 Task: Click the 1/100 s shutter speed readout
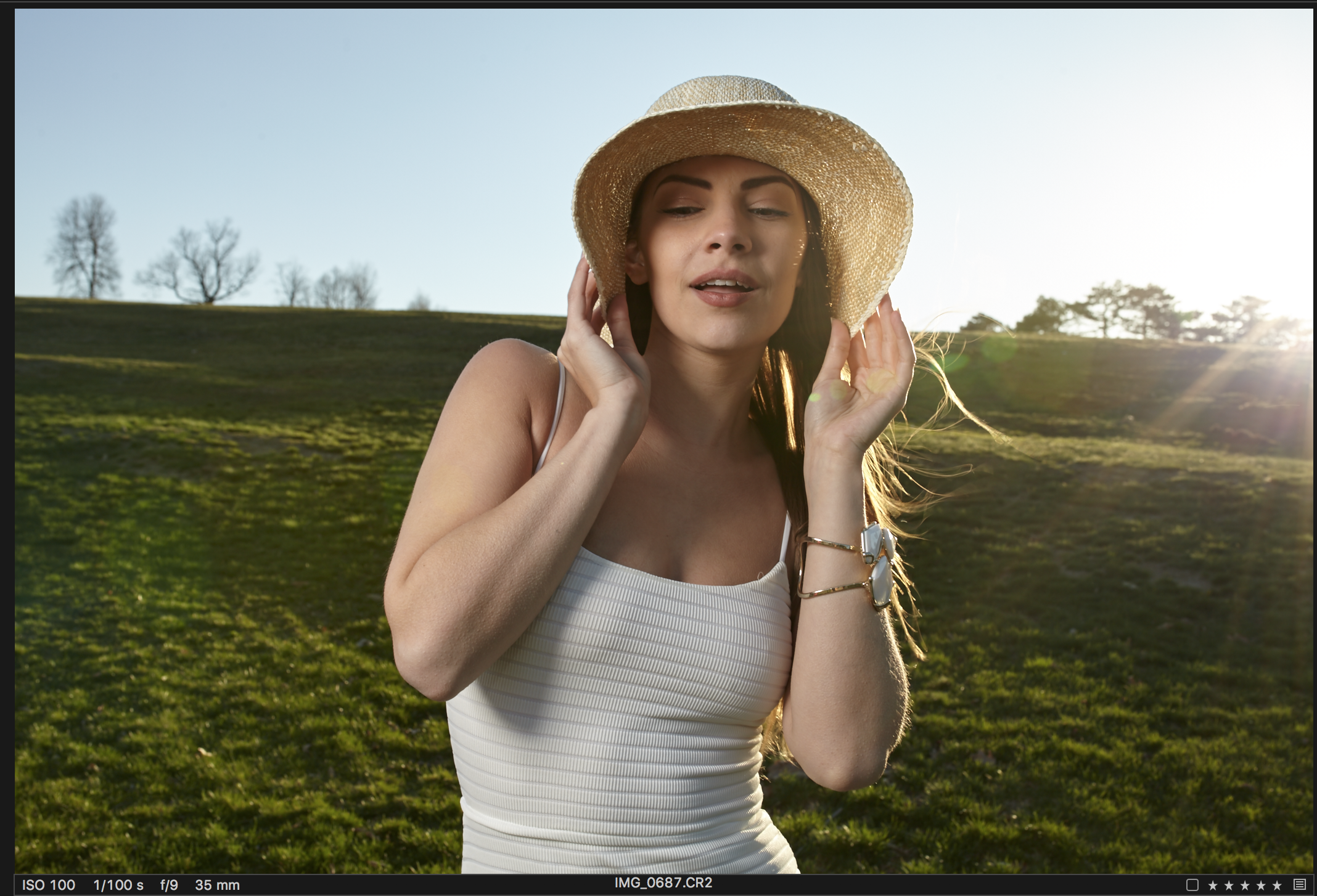tap(118, 885)
